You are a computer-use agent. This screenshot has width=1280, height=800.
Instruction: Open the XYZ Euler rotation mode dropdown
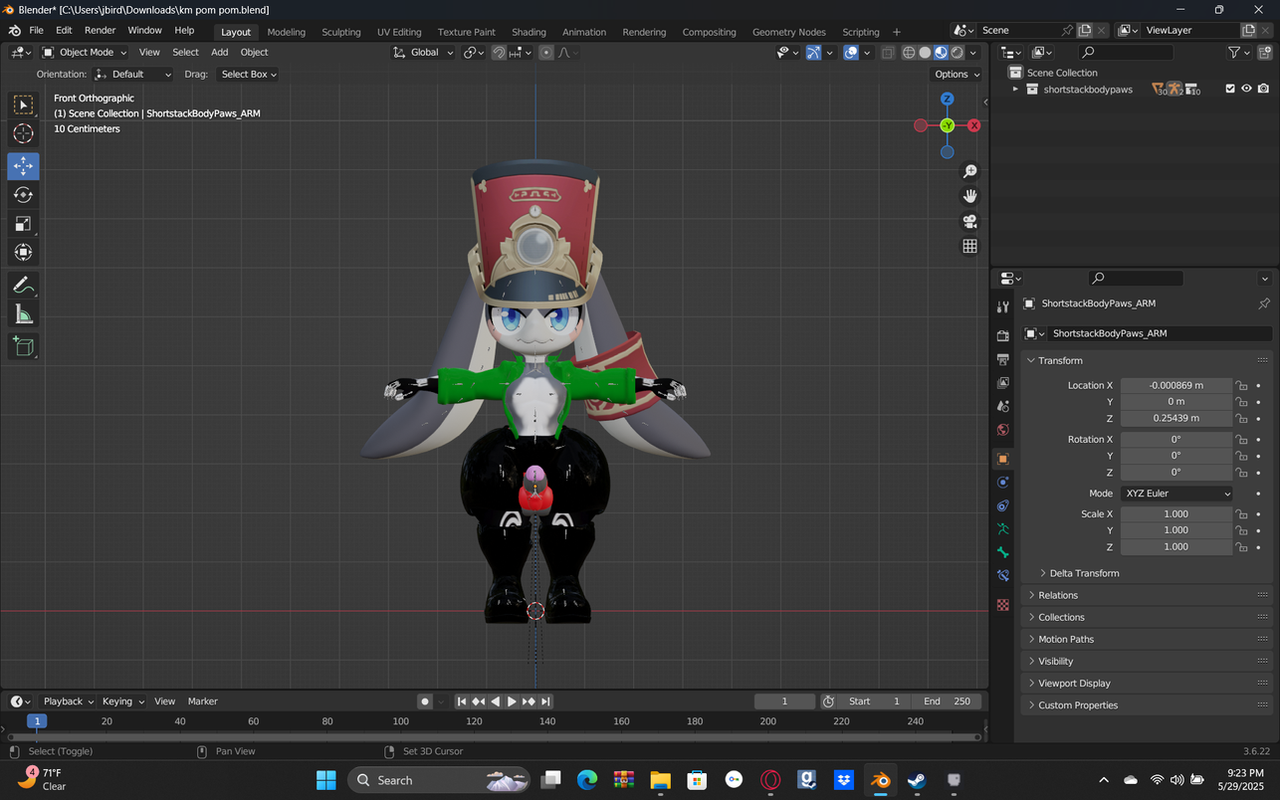1177,494
